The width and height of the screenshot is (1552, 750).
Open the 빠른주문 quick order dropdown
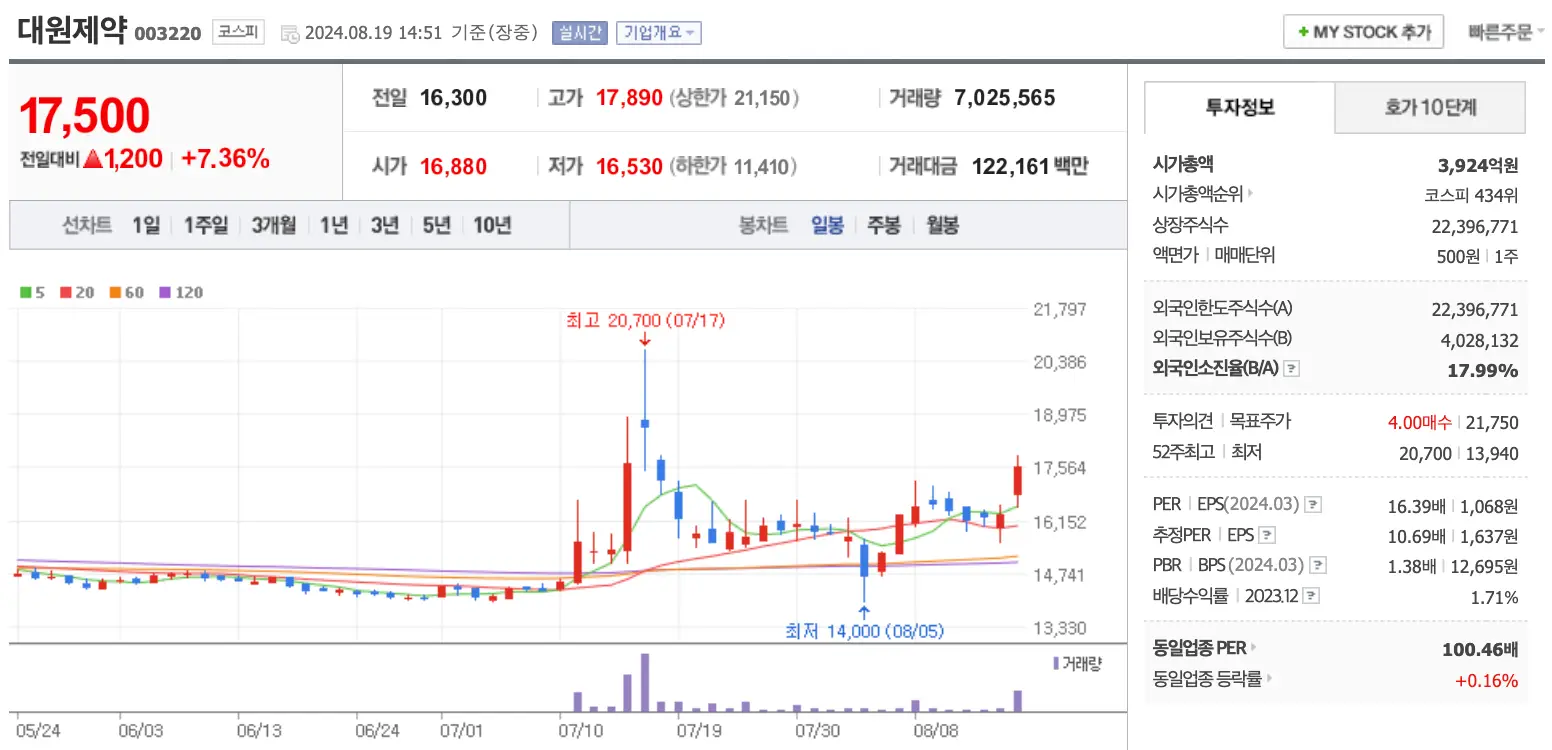point(1506,32)
